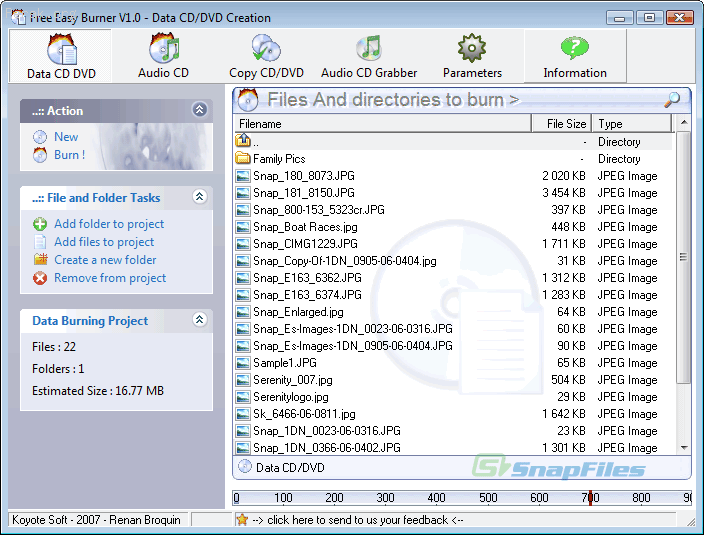Click the disc icon beside Data CD/DVD label
704x535 pixels.
click(x=245, y=467)
